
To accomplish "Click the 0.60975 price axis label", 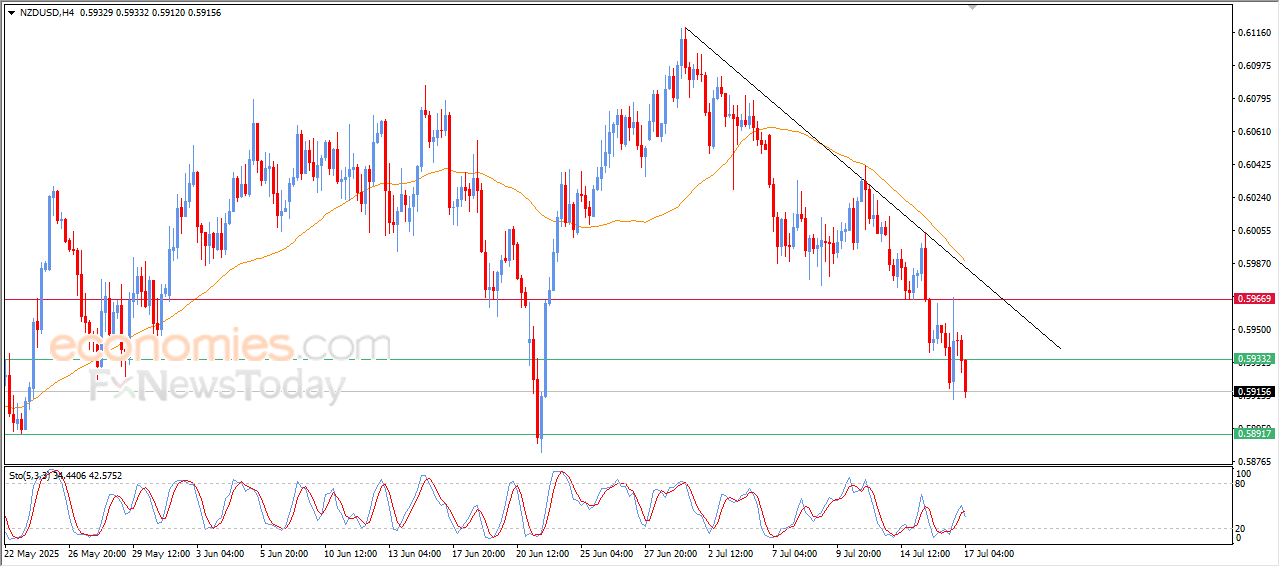I will point(1254,66).
